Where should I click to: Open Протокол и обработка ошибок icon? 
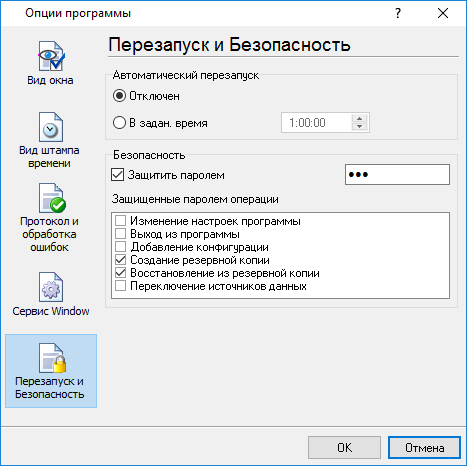pyautogui.click(x=52, y=198)
